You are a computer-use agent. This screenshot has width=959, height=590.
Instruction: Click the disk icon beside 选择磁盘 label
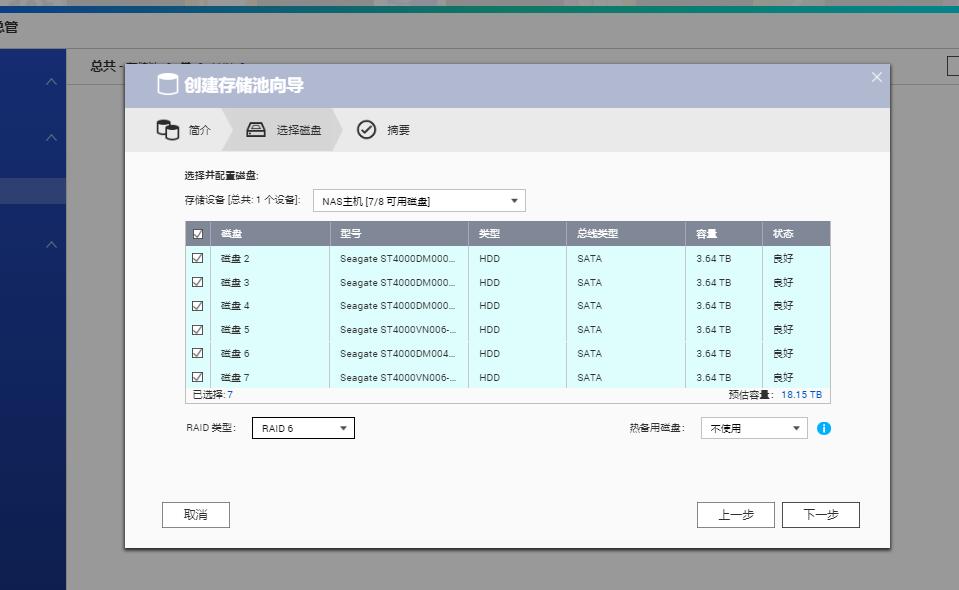258,129
